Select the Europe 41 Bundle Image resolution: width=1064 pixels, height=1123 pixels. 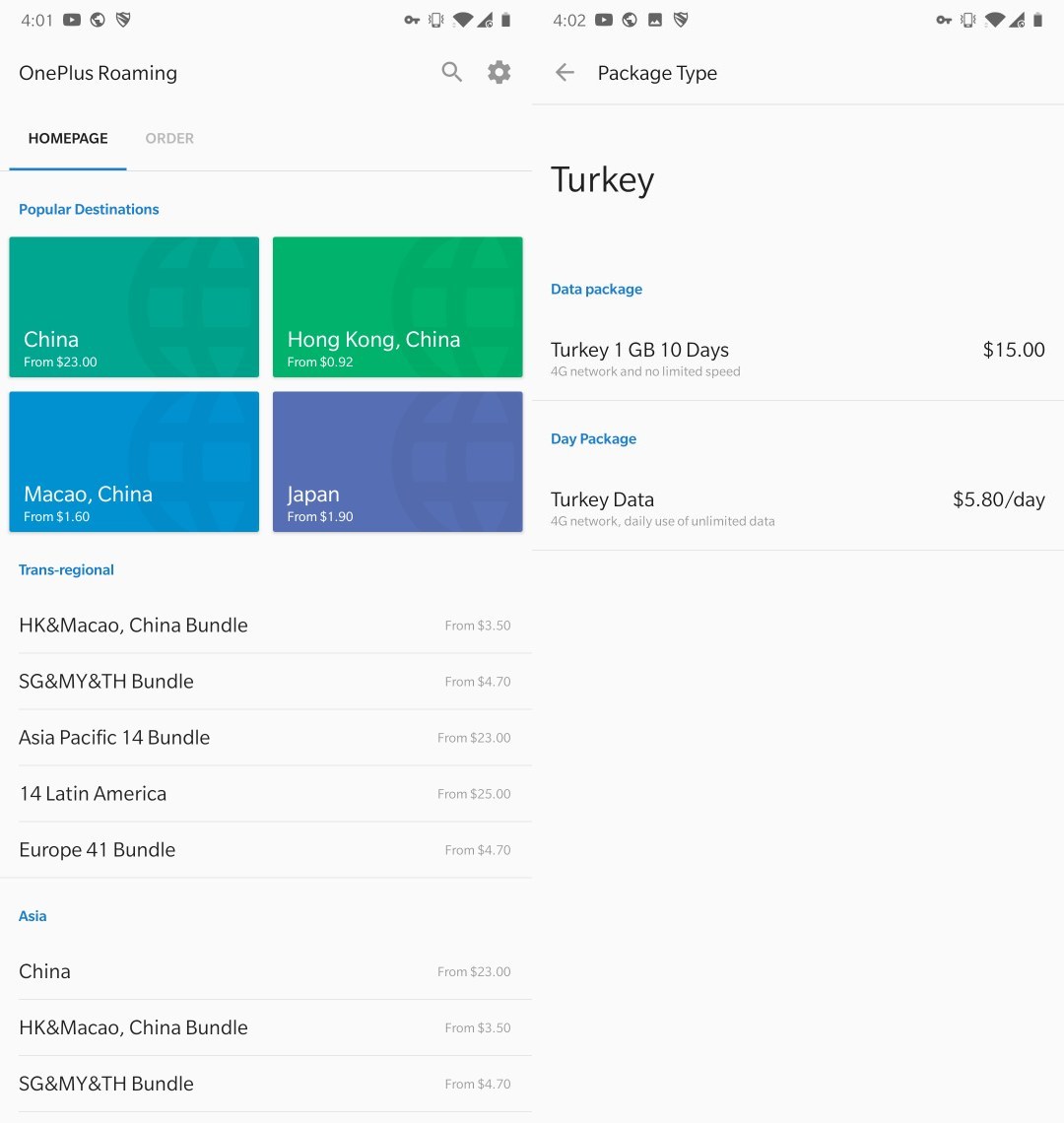[x=266, y=849]
